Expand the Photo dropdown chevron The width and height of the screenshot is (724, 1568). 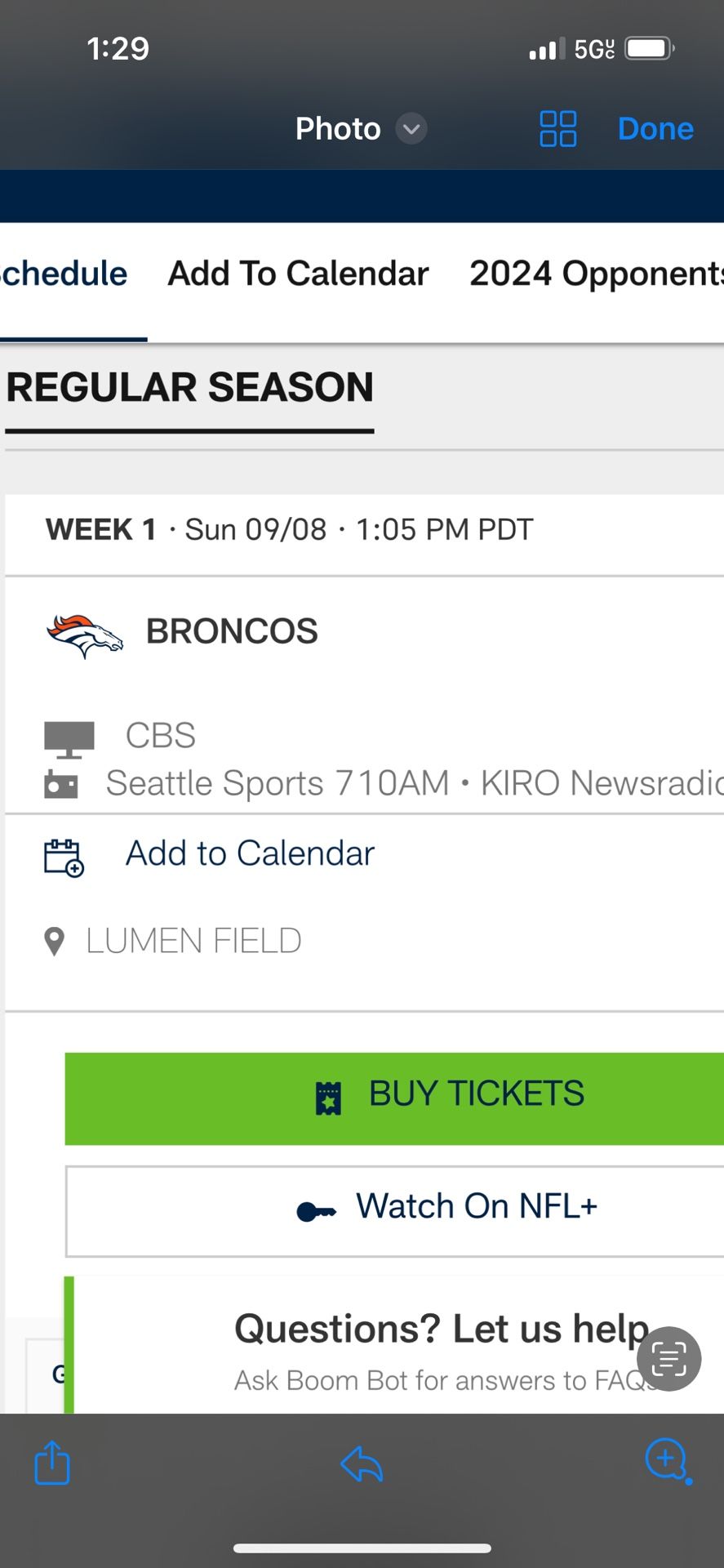click(411, 129)
